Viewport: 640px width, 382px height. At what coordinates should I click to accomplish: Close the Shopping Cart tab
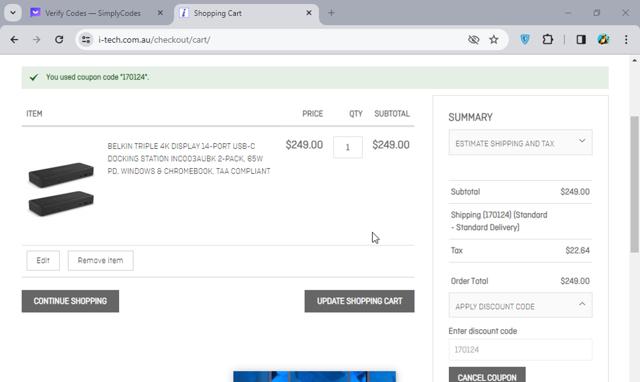click(309, 13)
